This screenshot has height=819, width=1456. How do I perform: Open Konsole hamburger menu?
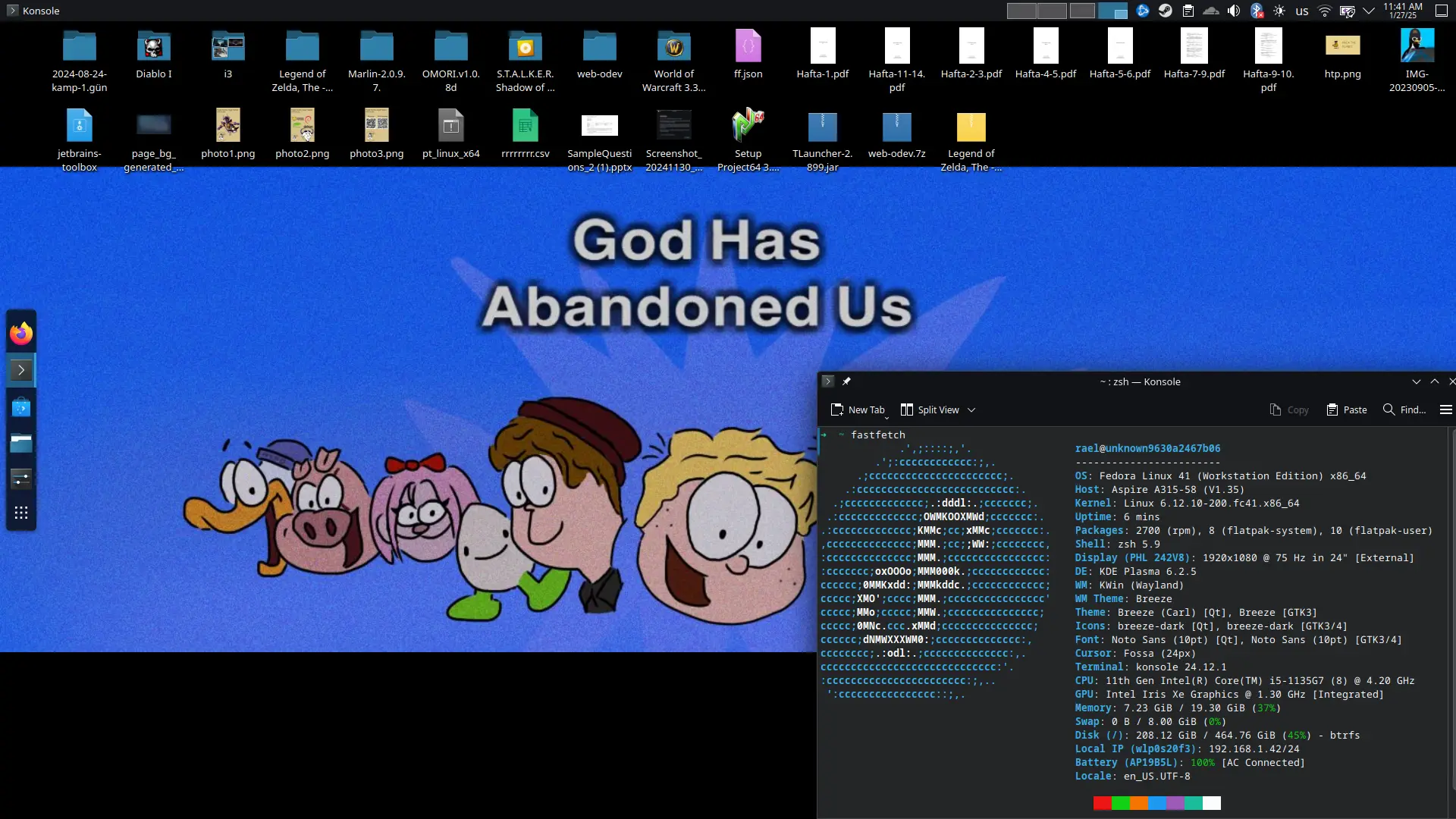tap(1446, 409)
